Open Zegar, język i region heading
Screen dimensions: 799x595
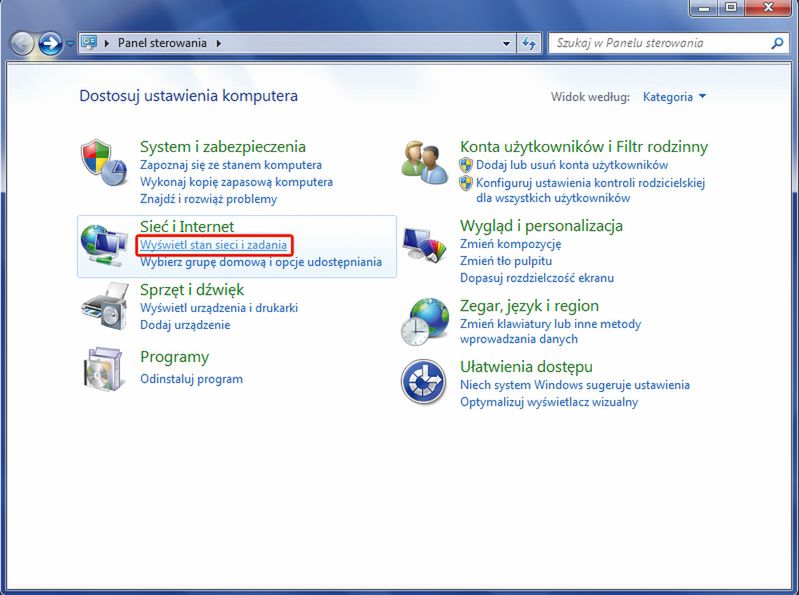coord(529,306)
